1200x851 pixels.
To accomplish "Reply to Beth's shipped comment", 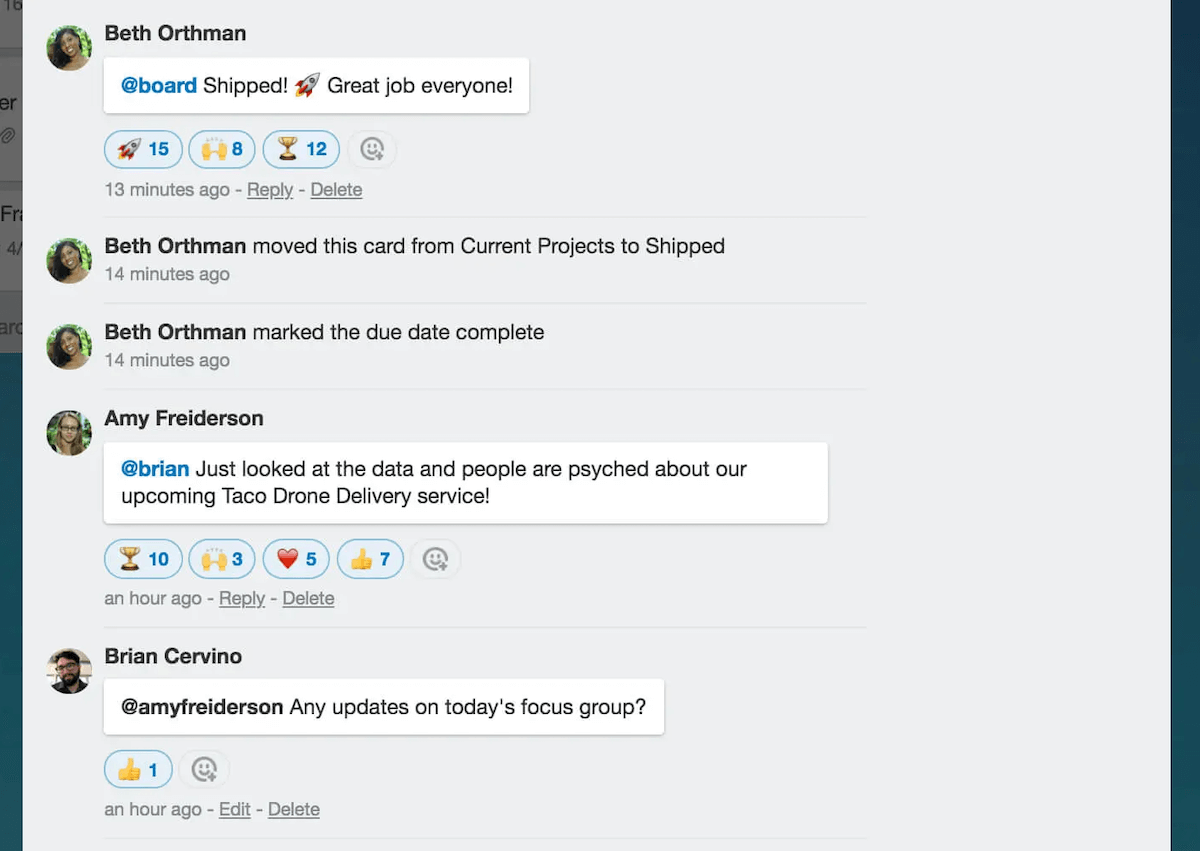I will (x=269, y=189).
